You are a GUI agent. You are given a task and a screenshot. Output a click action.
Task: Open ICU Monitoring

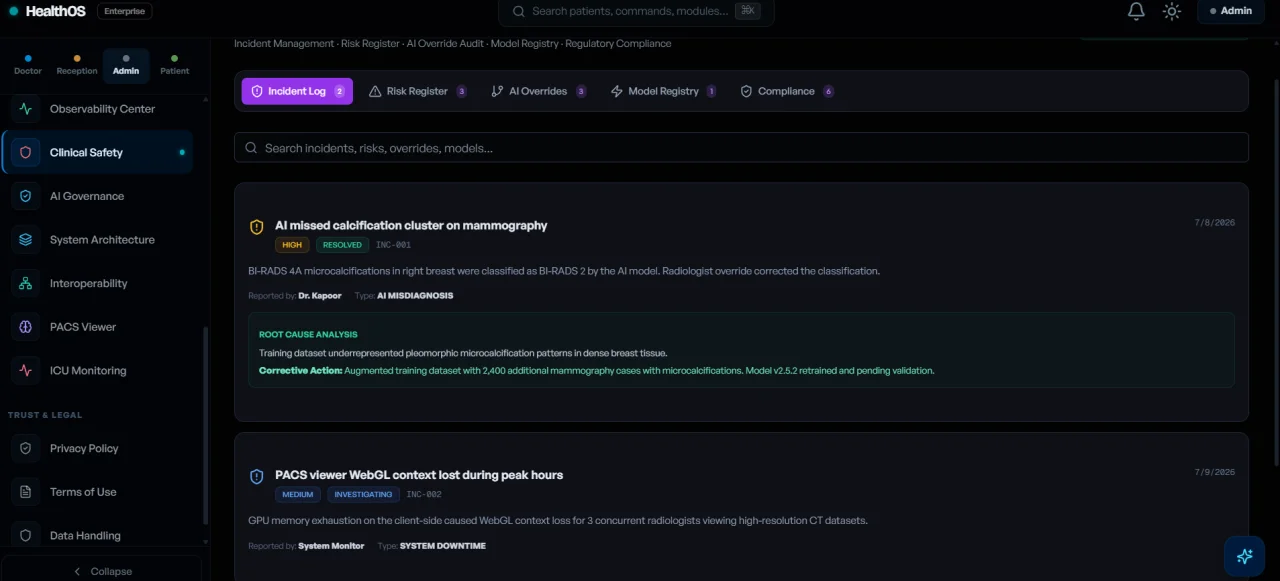[97, 371]
